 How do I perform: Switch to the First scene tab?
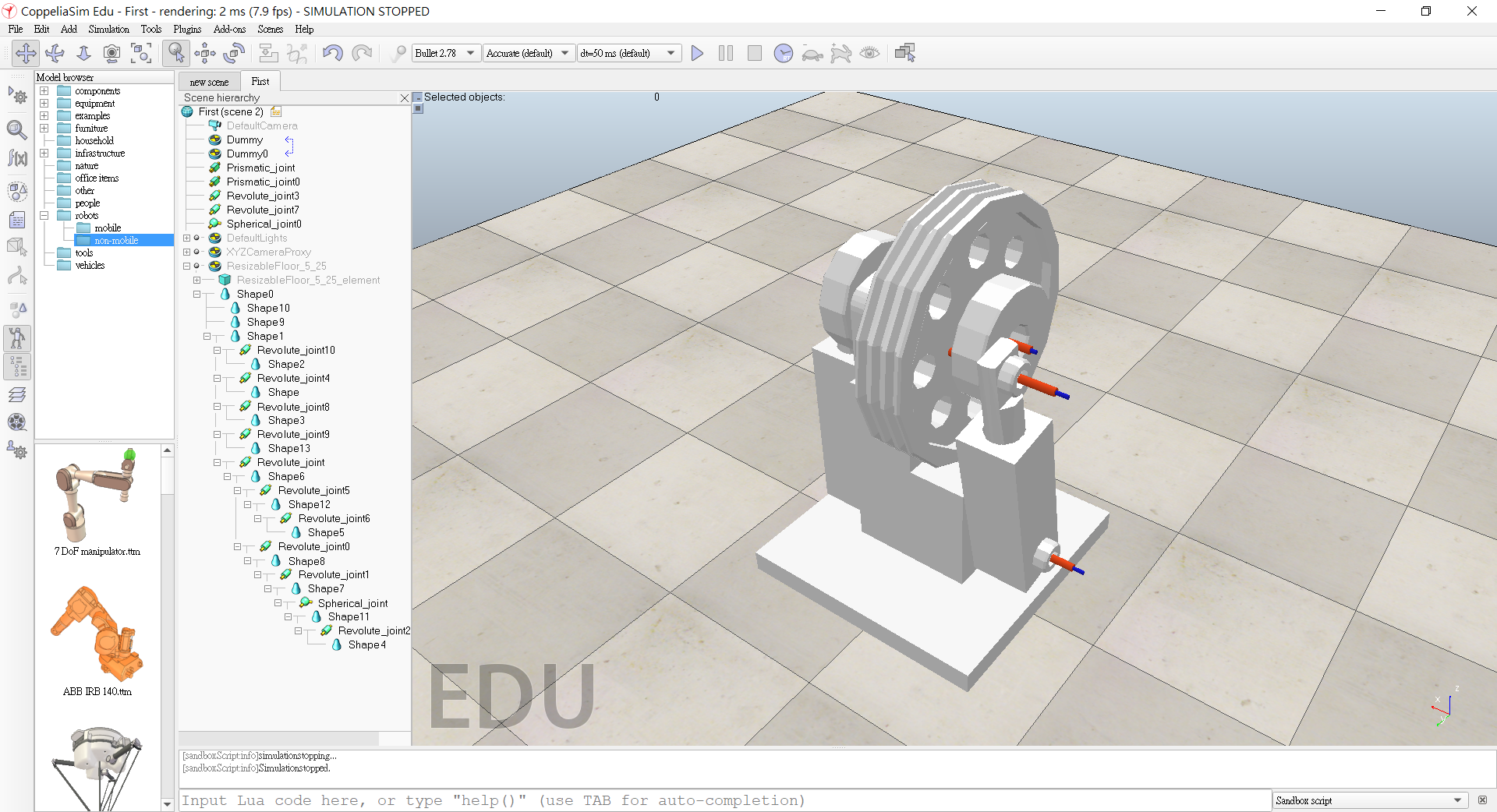[x=260, y=81]
